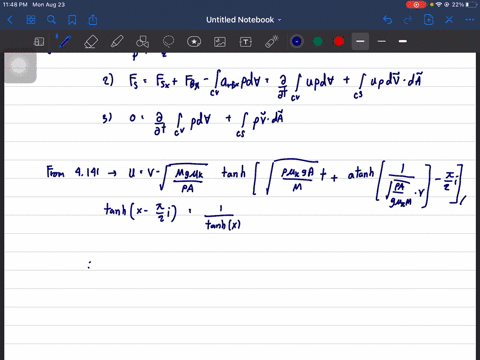Select the first stroke thickness option

(x=360, y=41)
